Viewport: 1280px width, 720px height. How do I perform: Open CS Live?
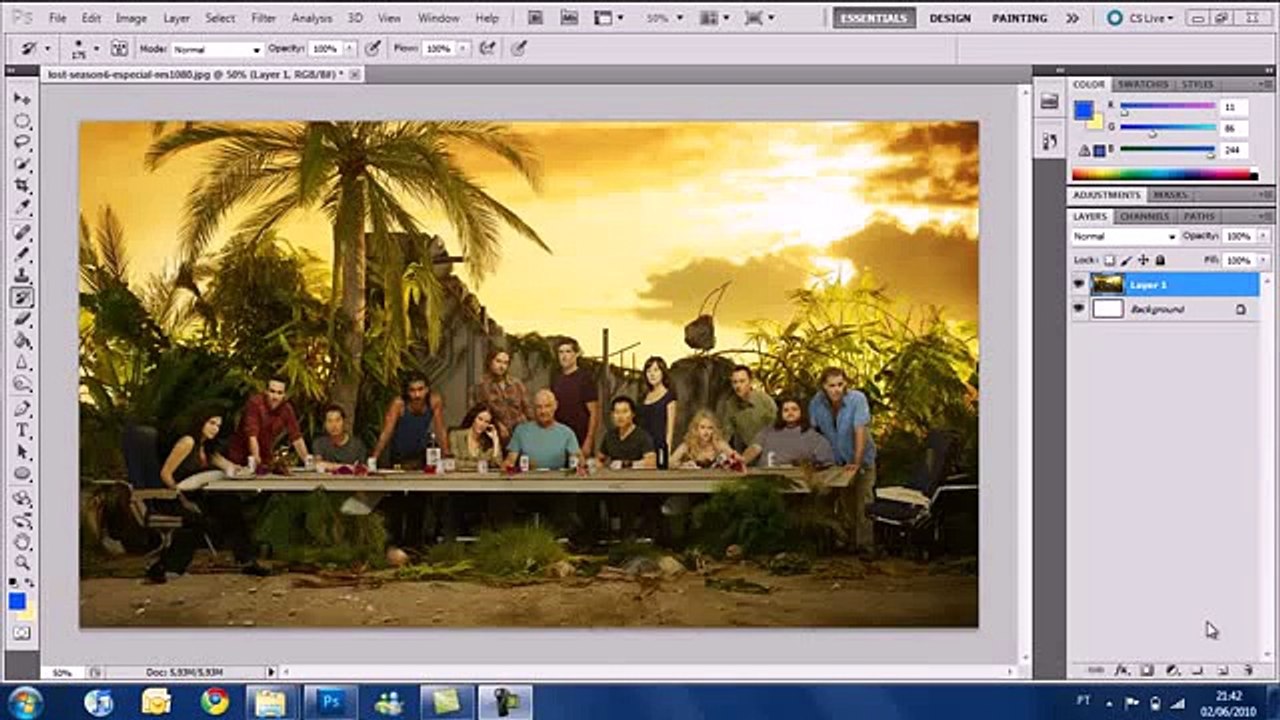[1141, 18]
